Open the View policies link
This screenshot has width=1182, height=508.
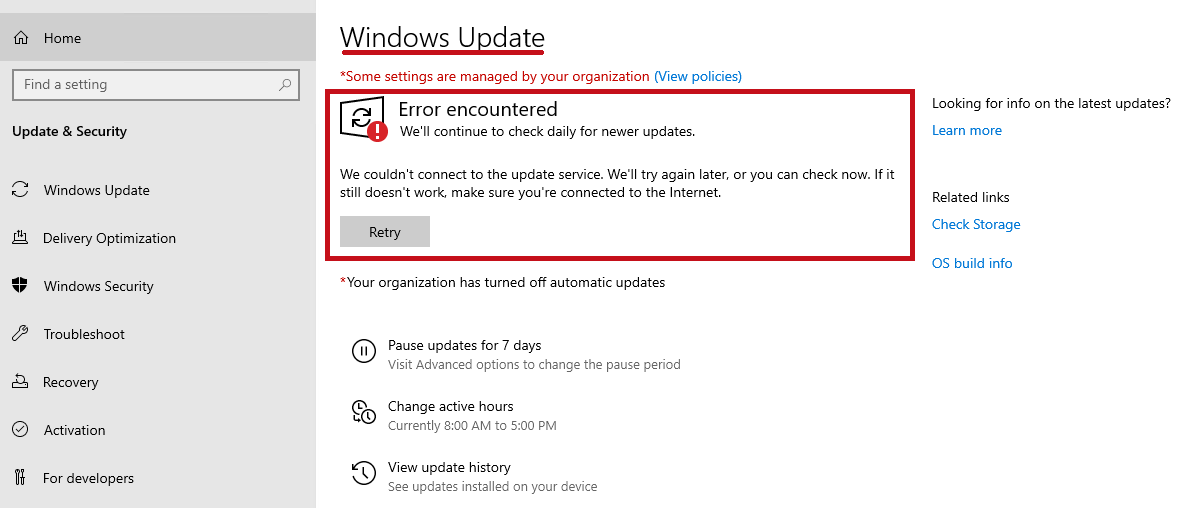(698, 76)
